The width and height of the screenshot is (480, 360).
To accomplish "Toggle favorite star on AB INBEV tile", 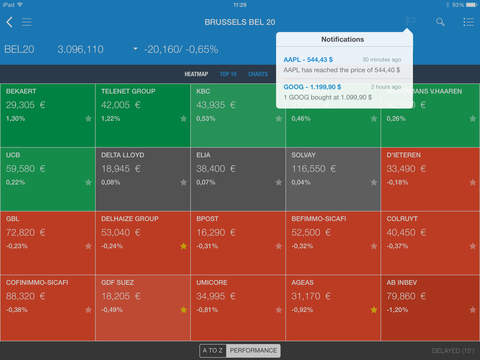I will pyautogui.click(x=473, y=310).
